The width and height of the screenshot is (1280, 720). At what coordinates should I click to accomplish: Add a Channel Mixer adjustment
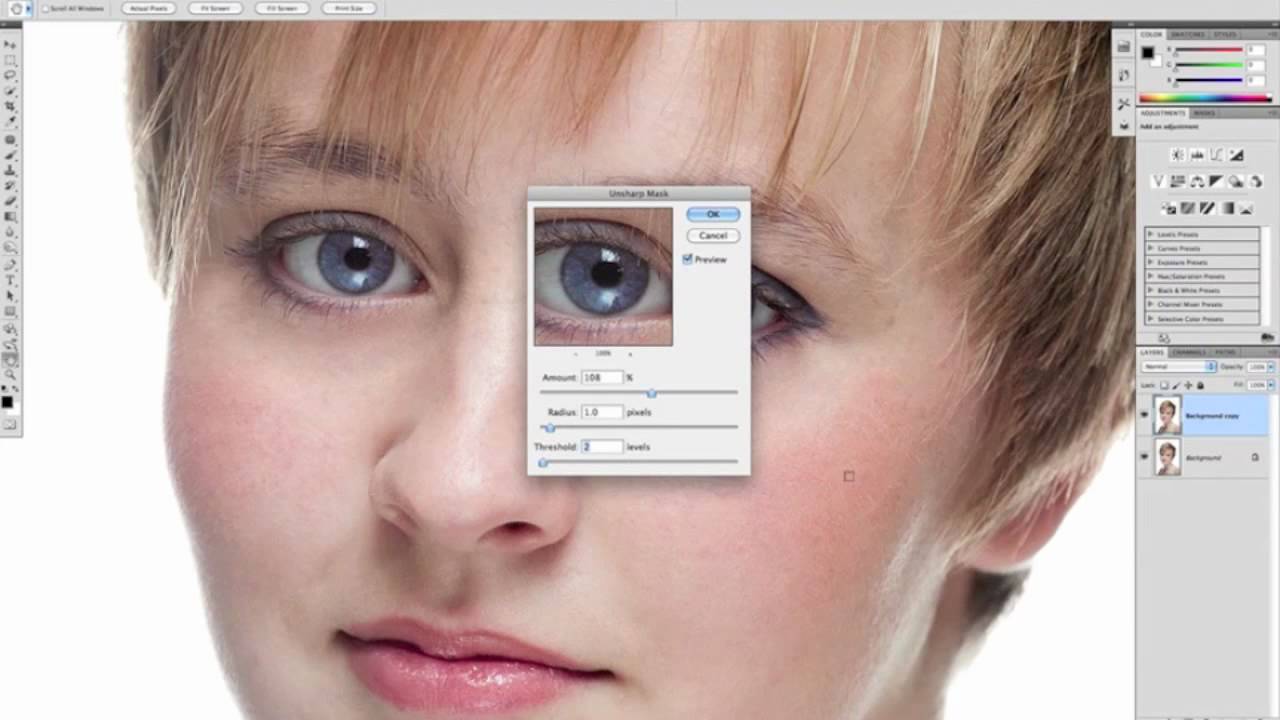coord(1256,181)
